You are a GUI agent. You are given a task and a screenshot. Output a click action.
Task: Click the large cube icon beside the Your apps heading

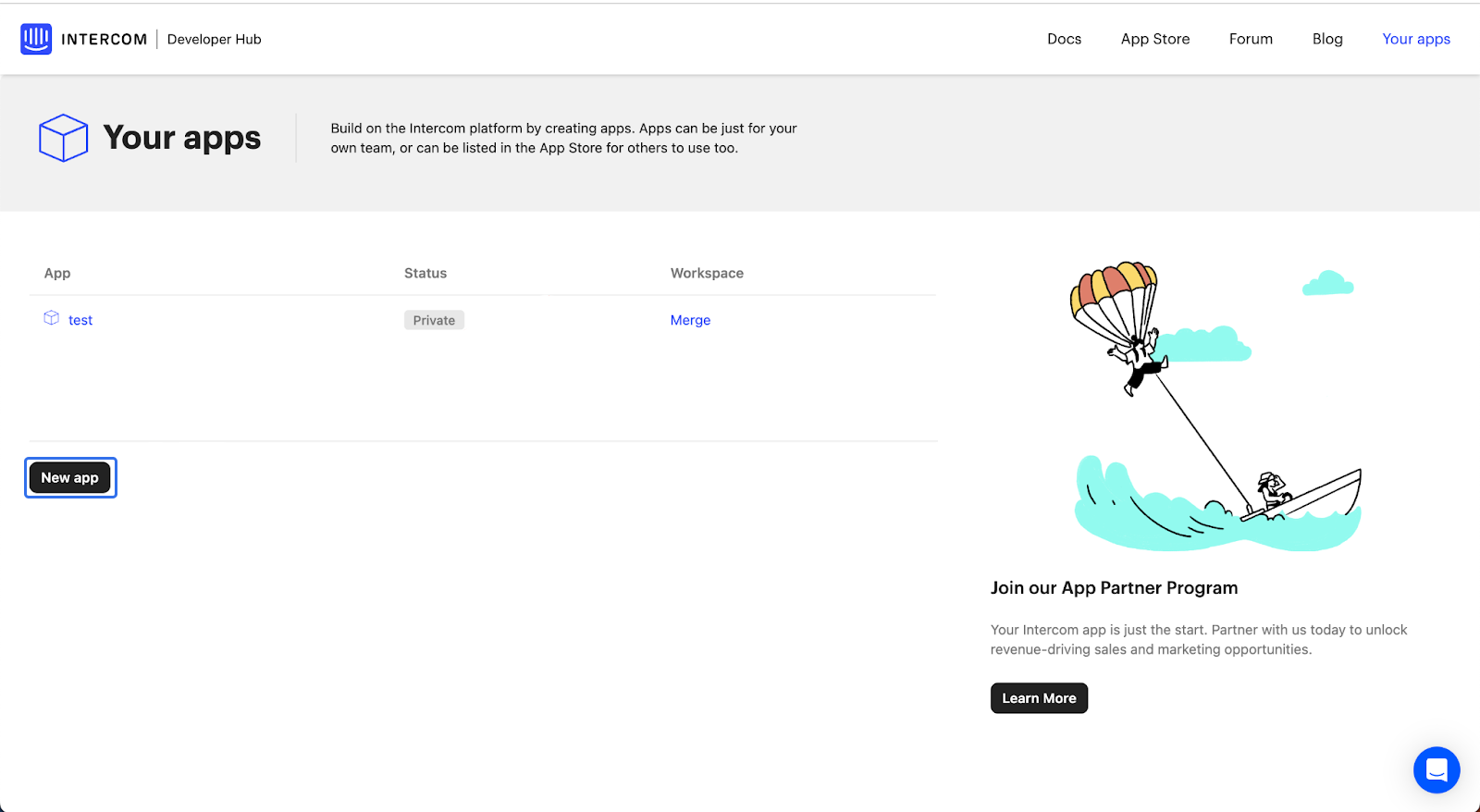point(63,138)
